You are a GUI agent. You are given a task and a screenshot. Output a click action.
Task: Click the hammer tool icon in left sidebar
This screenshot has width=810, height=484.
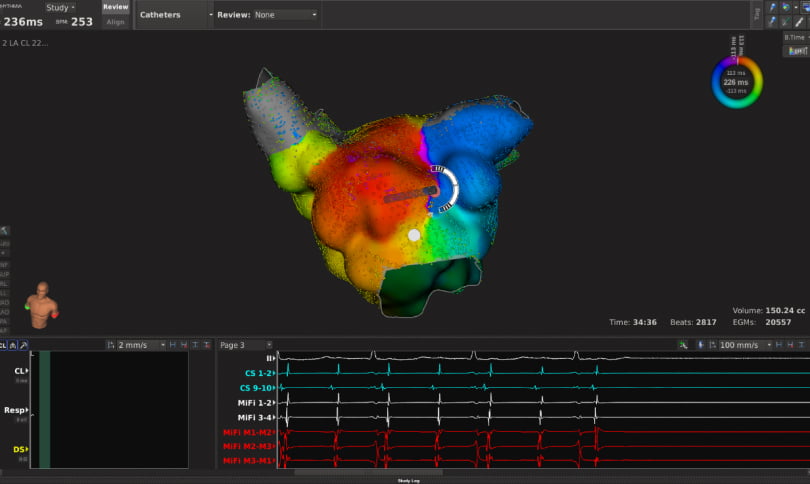click(5, 231)
